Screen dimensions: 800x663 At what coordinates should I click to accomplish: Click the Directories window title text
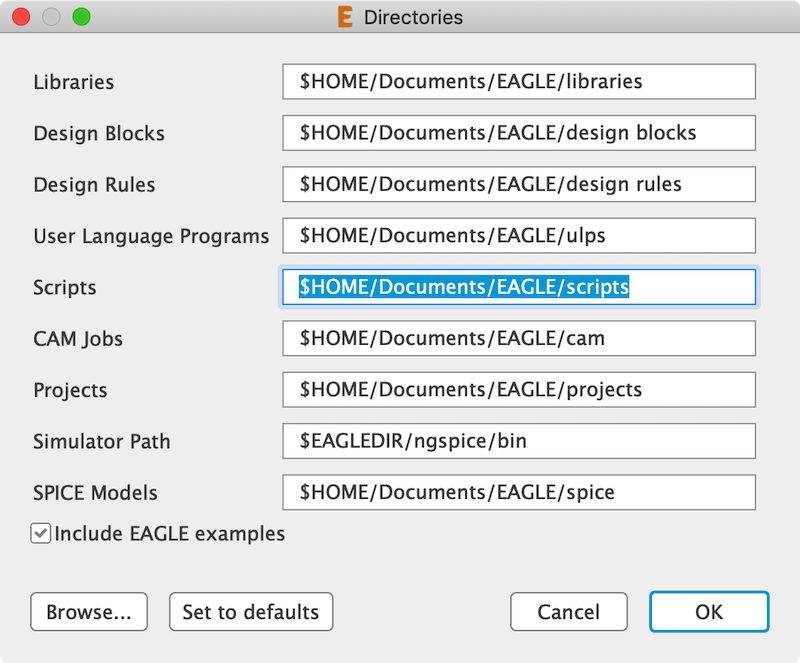pyautogui.click(x=413, y=17)
